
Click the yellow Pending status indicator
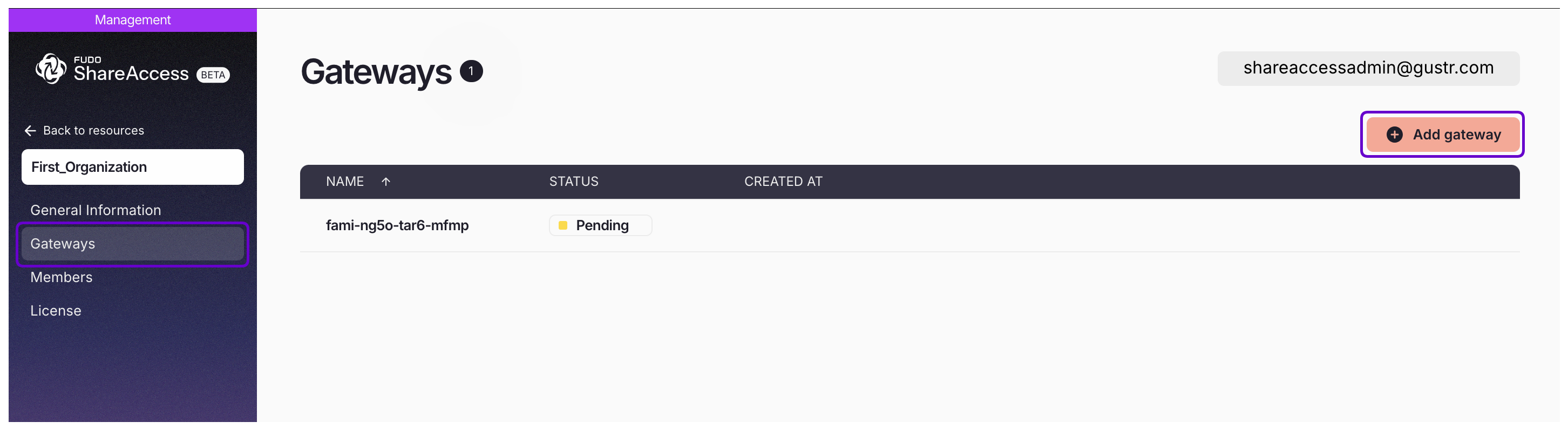tap(563, 225)
